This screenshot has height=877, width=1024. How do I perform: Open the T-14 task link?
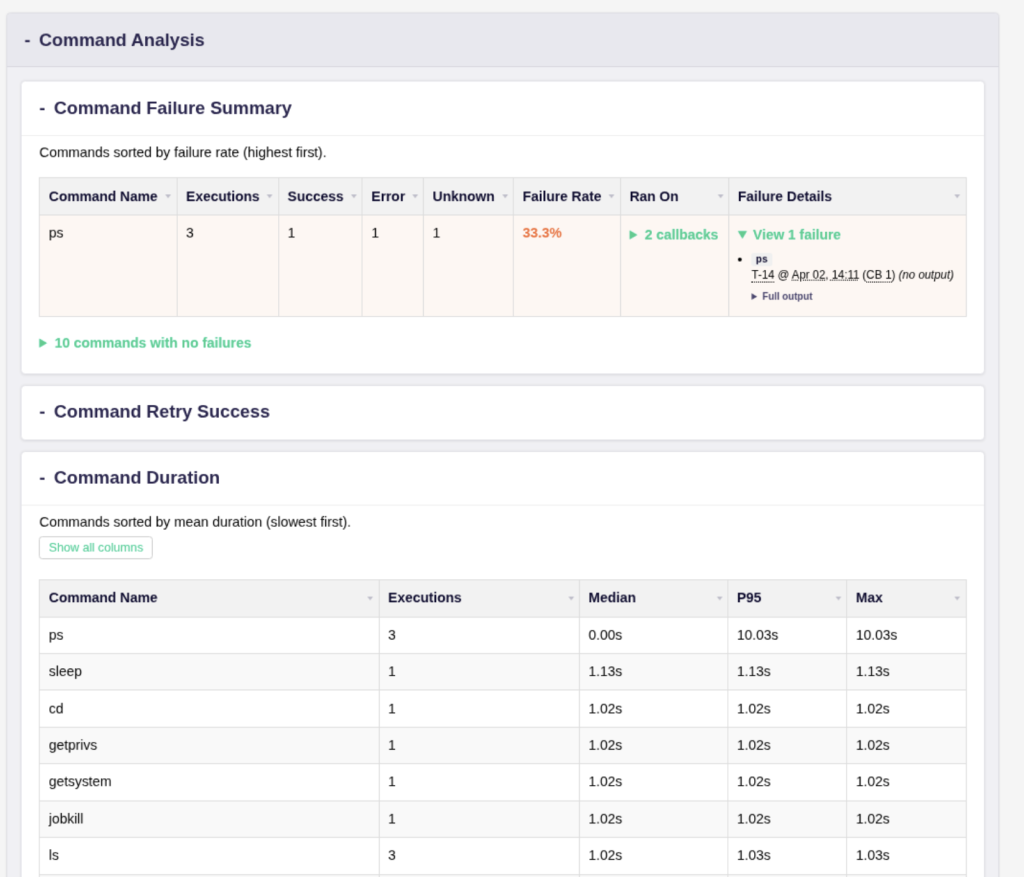click(x=762, y=275)
